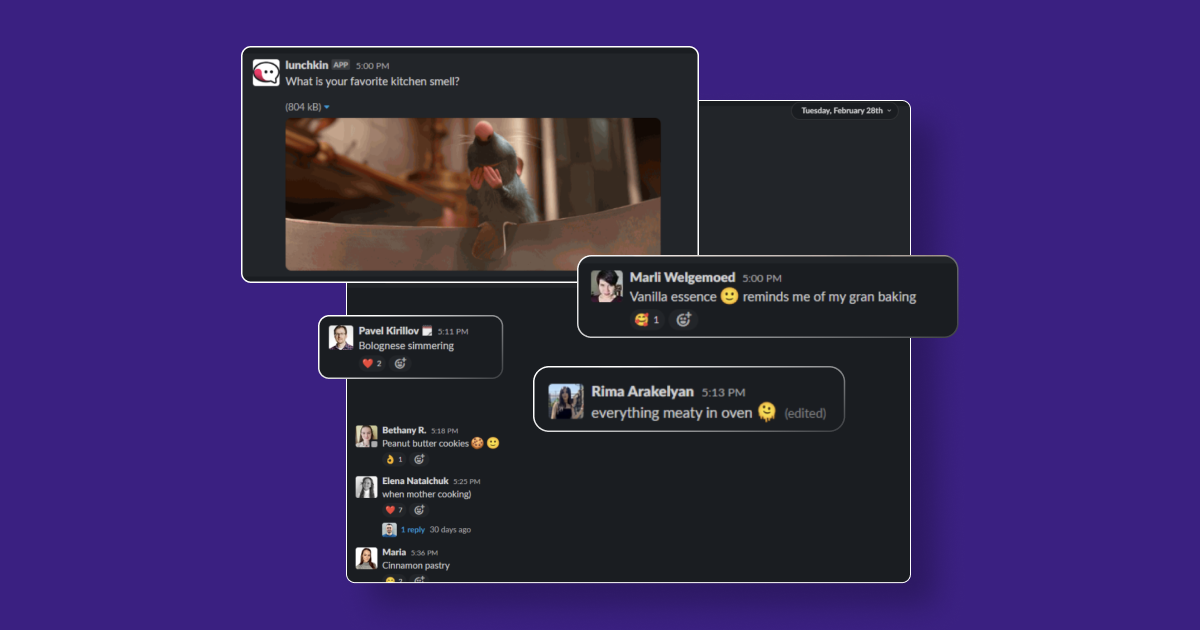Click the 5:00 PM timestamp on lunchkin message
Screen dimensions: 1200x630
[372, 66]
